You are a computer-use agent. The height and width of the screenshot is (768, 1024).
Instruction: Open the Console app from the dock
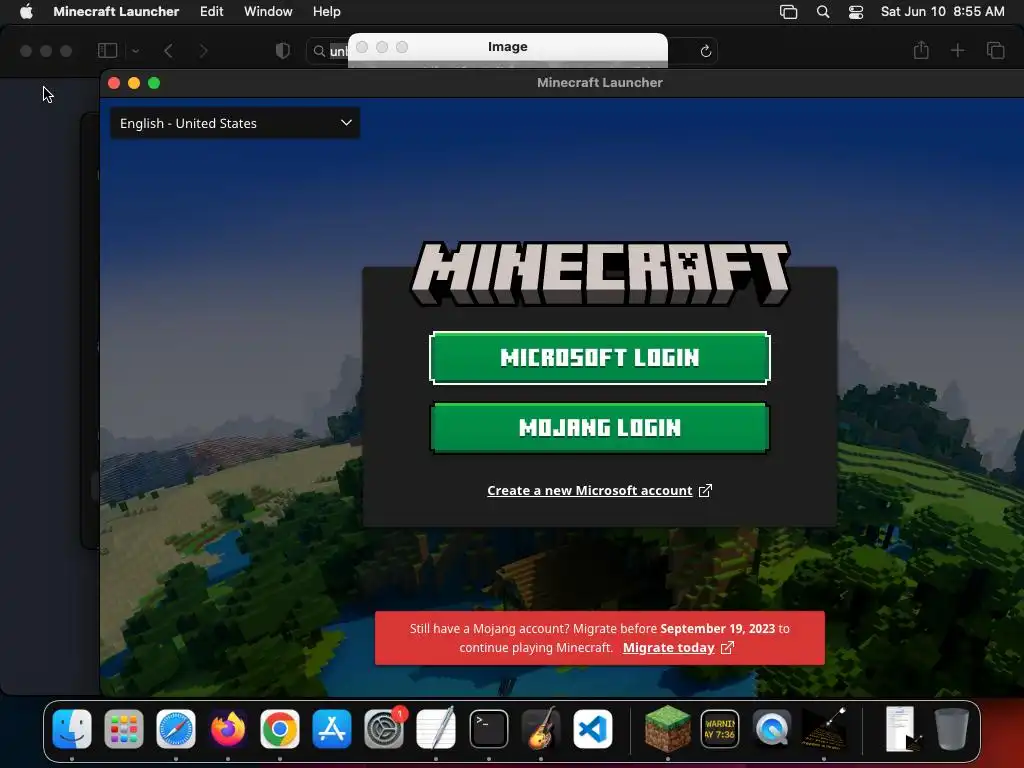[x=720, y=729]
